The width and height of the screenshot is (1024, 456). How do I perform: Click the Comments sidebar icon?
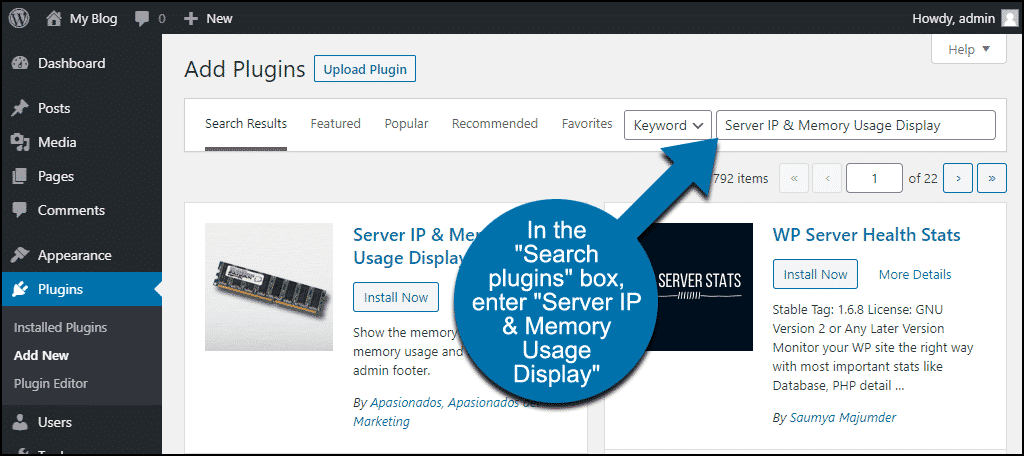[x=20, y=210]
